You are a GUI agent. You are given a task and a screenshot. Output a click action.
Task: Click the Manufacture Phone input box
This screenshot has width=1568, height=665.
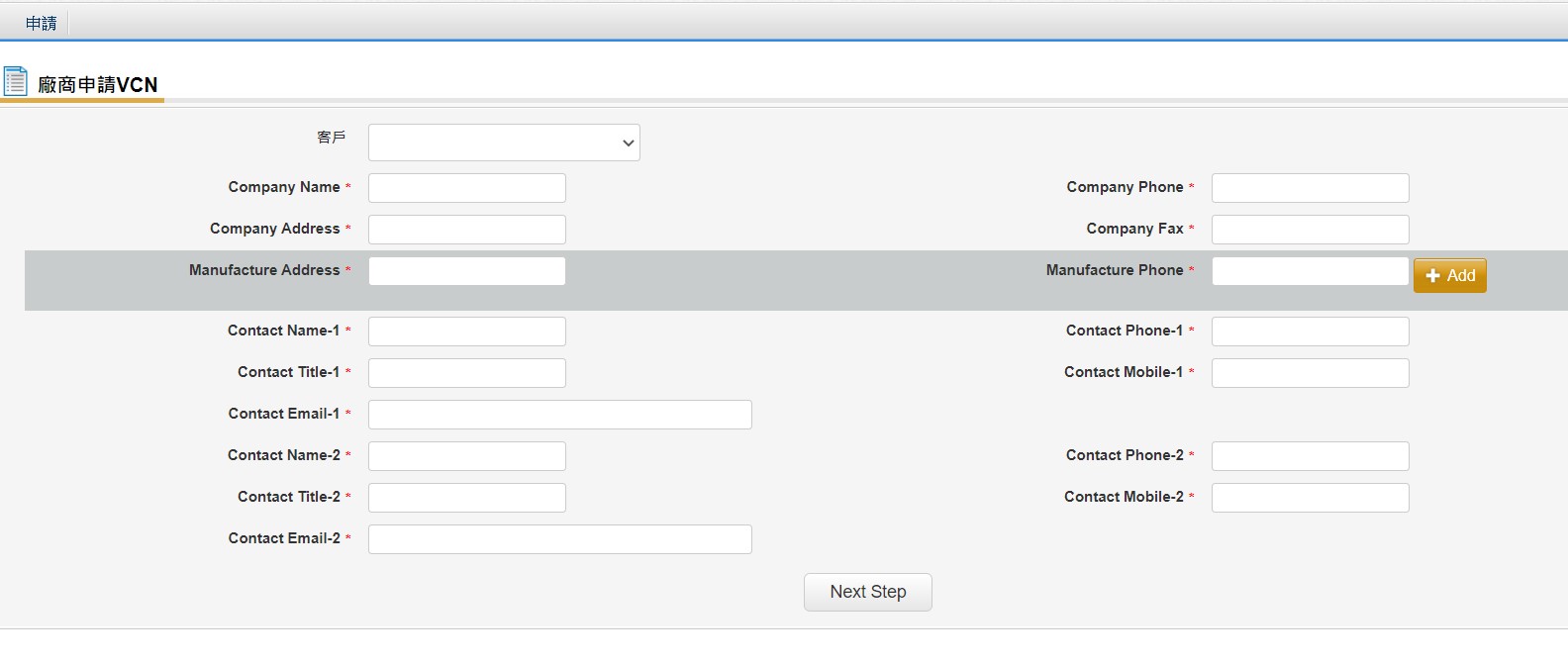click(x=1310, y=271)
